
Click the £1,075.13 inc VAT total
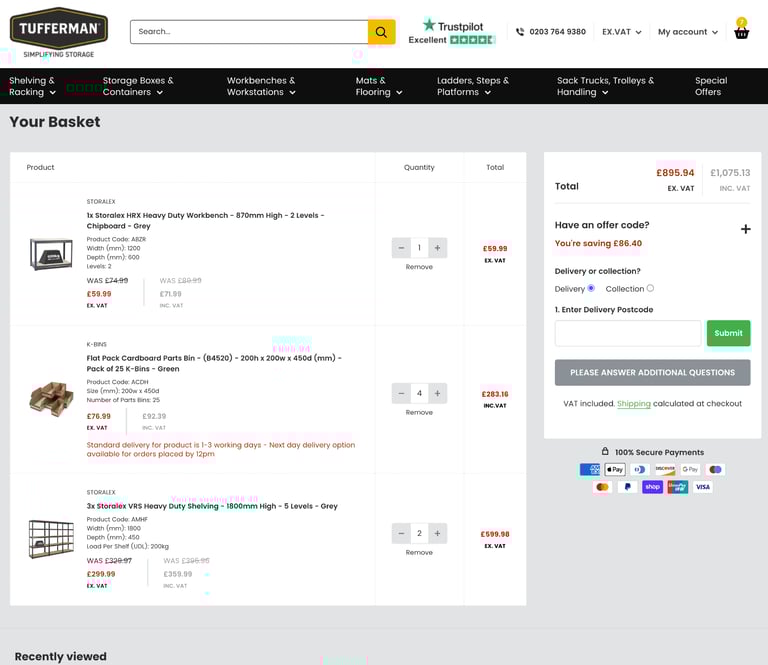pos(730,173)
